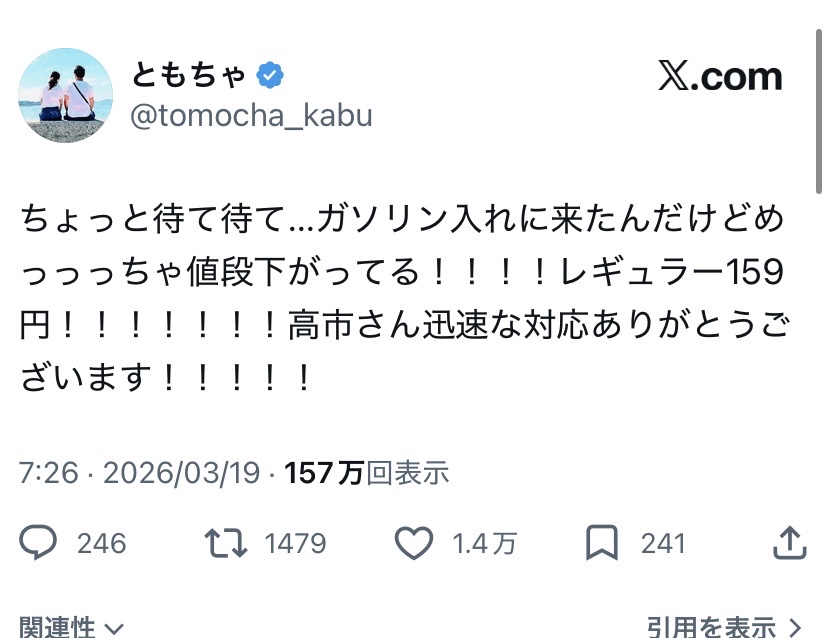The height and width of the screenshot is (638, 828).
Task: Click the X.com logo
Action: [719, 77]
